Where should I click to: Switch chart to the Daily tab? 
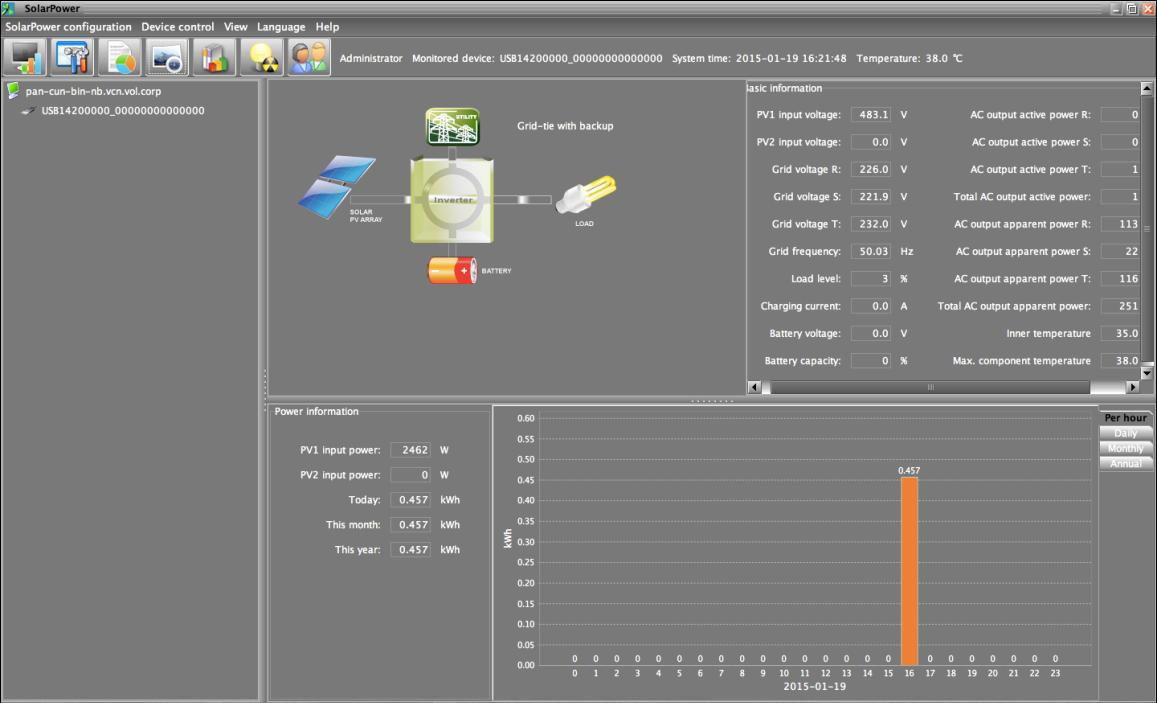pyautogui.click(x=1125, y=433)
